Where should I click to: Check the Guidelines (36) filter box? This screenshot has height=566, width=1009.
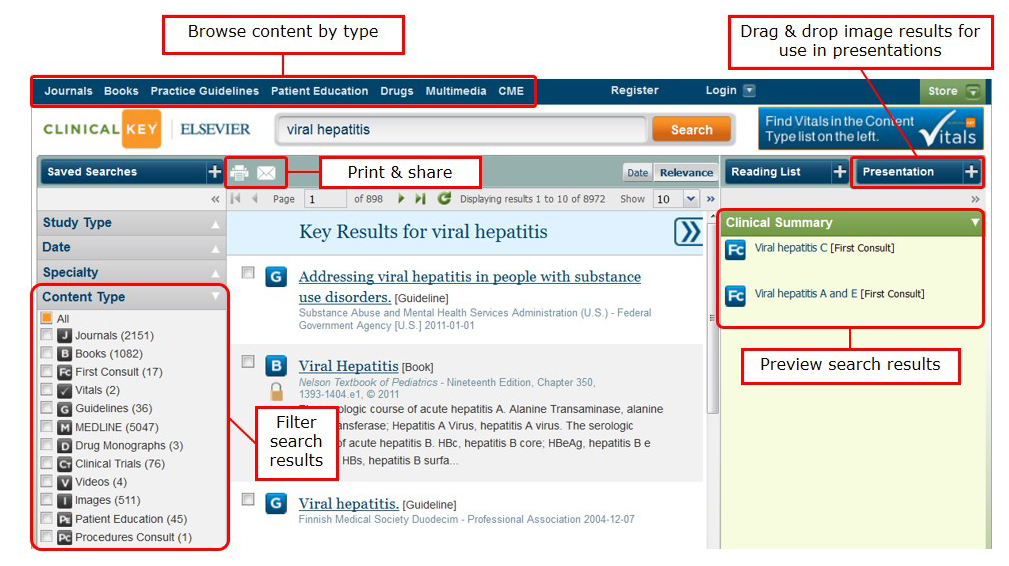(46, 408)
